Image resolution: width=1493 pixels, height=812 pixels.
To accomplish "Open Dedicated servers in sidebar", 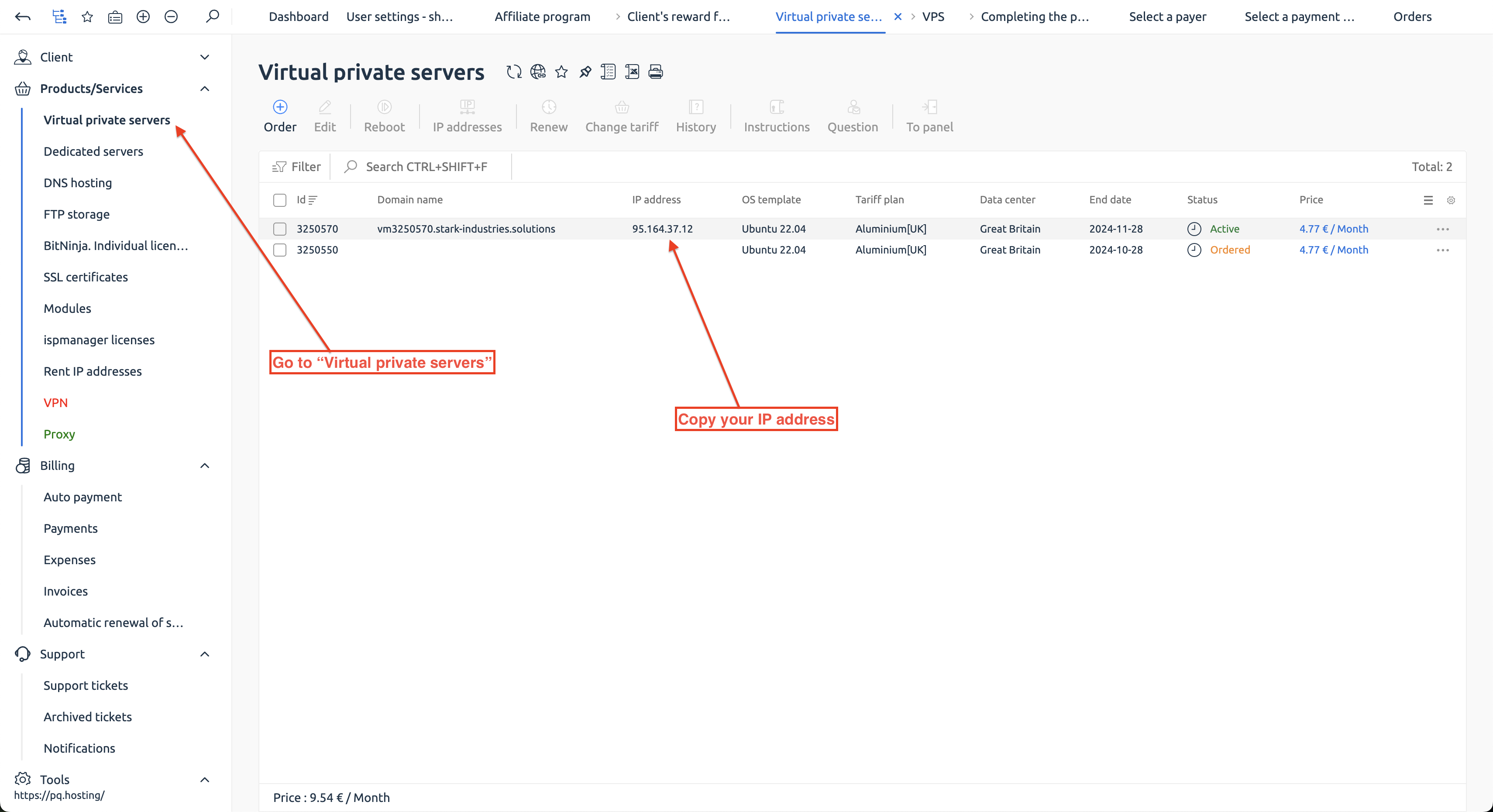I will click(93, 151).
